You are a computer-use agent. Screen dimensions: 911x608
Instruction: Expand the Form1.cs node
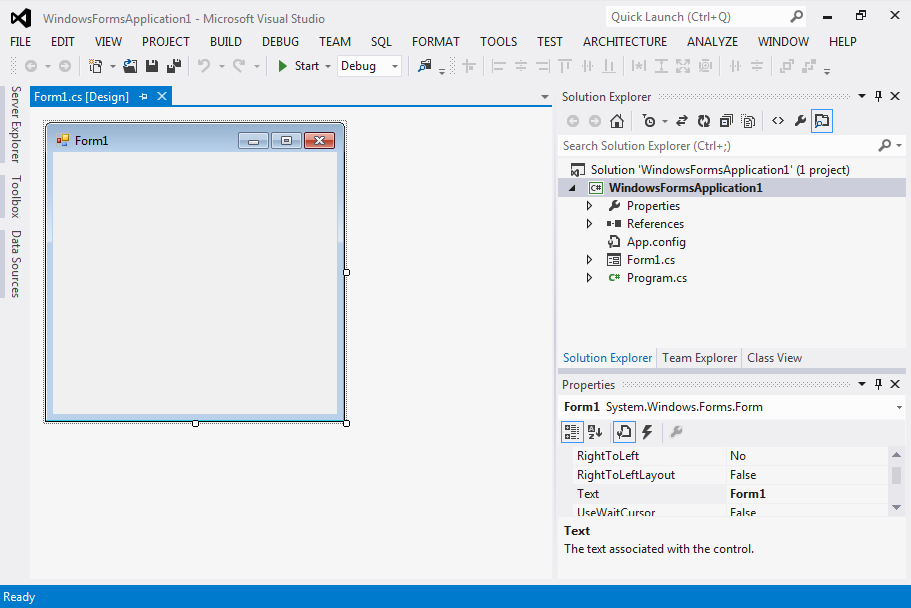tap(589, 260)
